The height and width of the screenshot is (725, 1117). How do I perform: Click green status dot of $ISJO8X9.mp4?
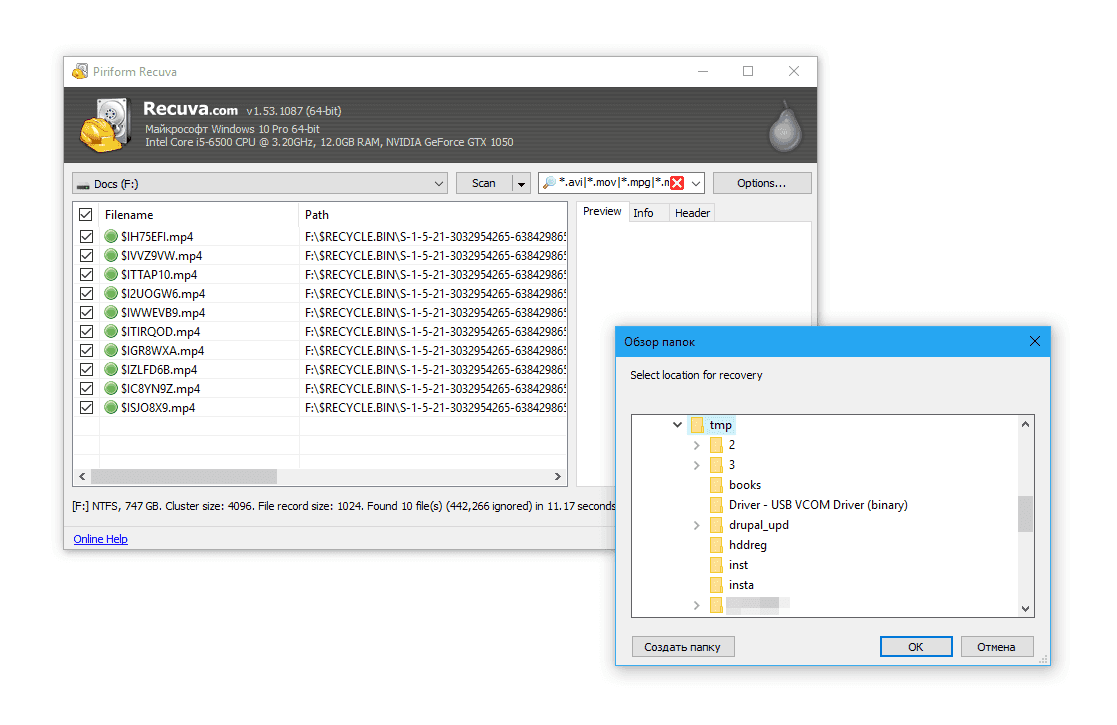[x=110, y=407]
